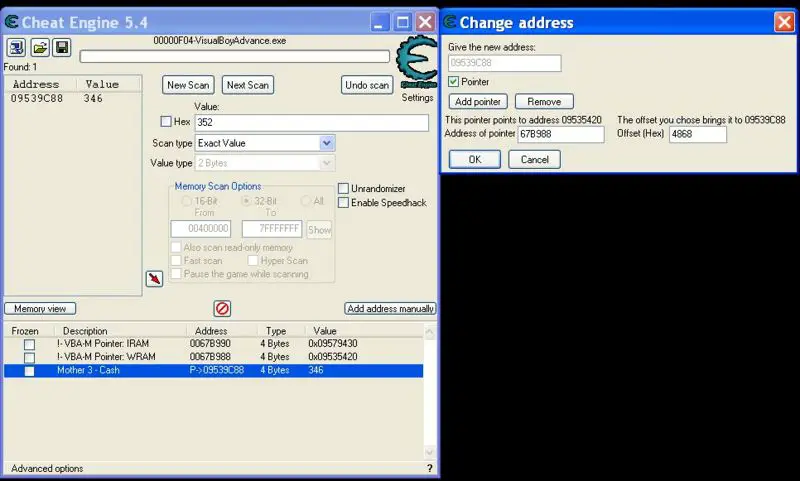Freeze the VBA-M Pointer: WRAM entry

30,358
